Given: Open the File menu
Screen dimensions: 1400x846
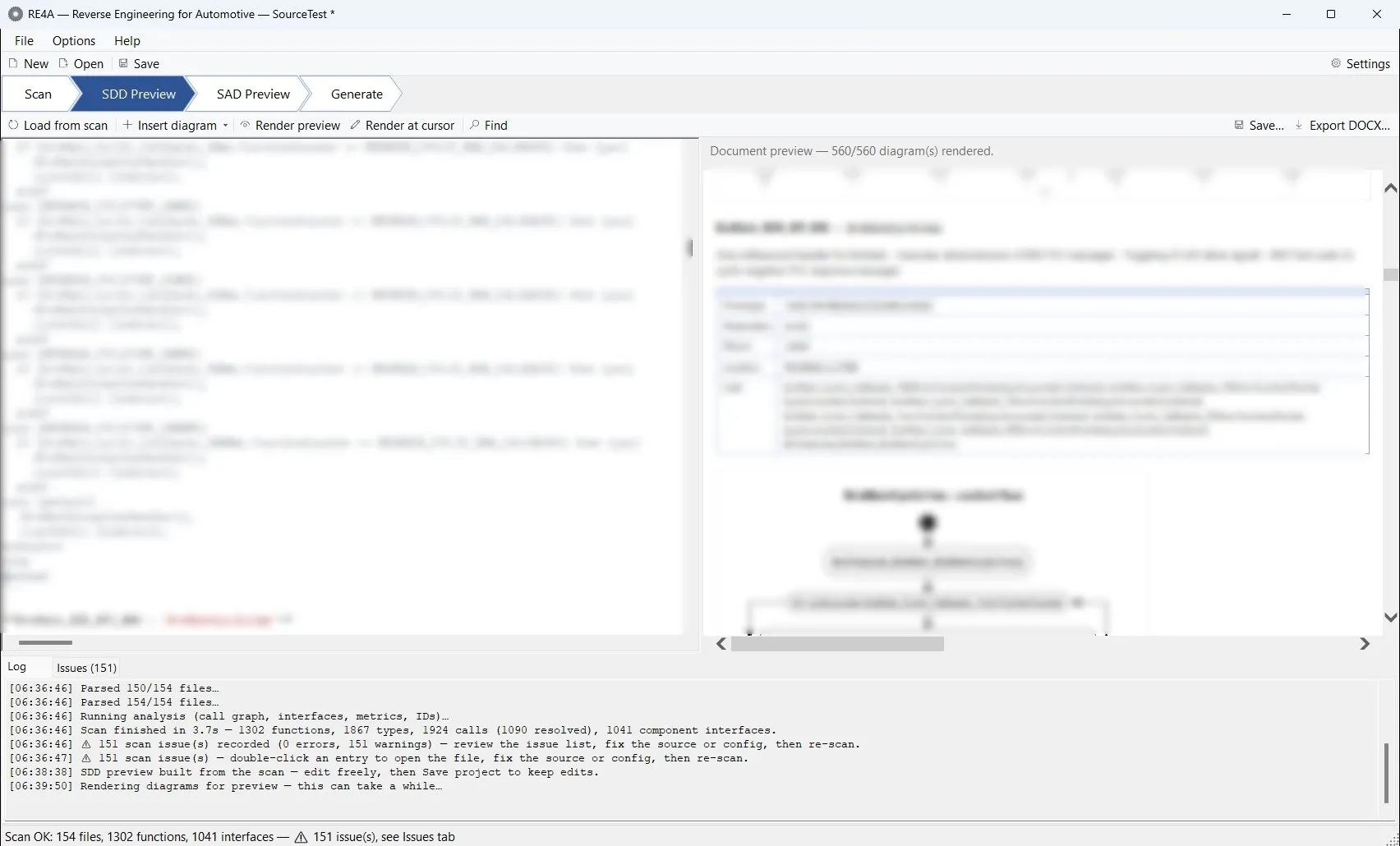Looking at the screenshot, I should coord(24,40).
